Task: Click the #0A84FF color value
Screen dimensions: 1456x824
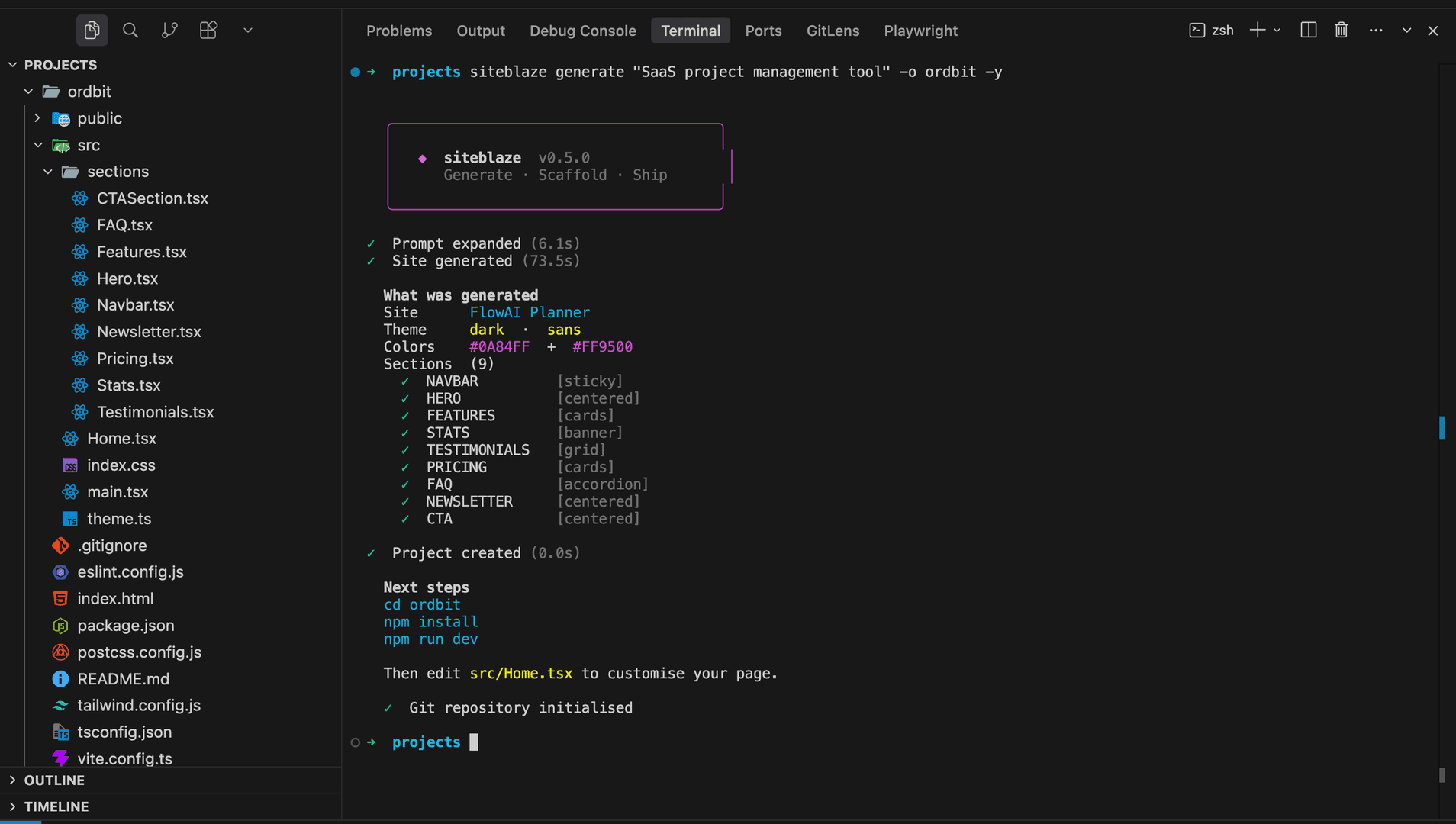Action: coord(499,347)
